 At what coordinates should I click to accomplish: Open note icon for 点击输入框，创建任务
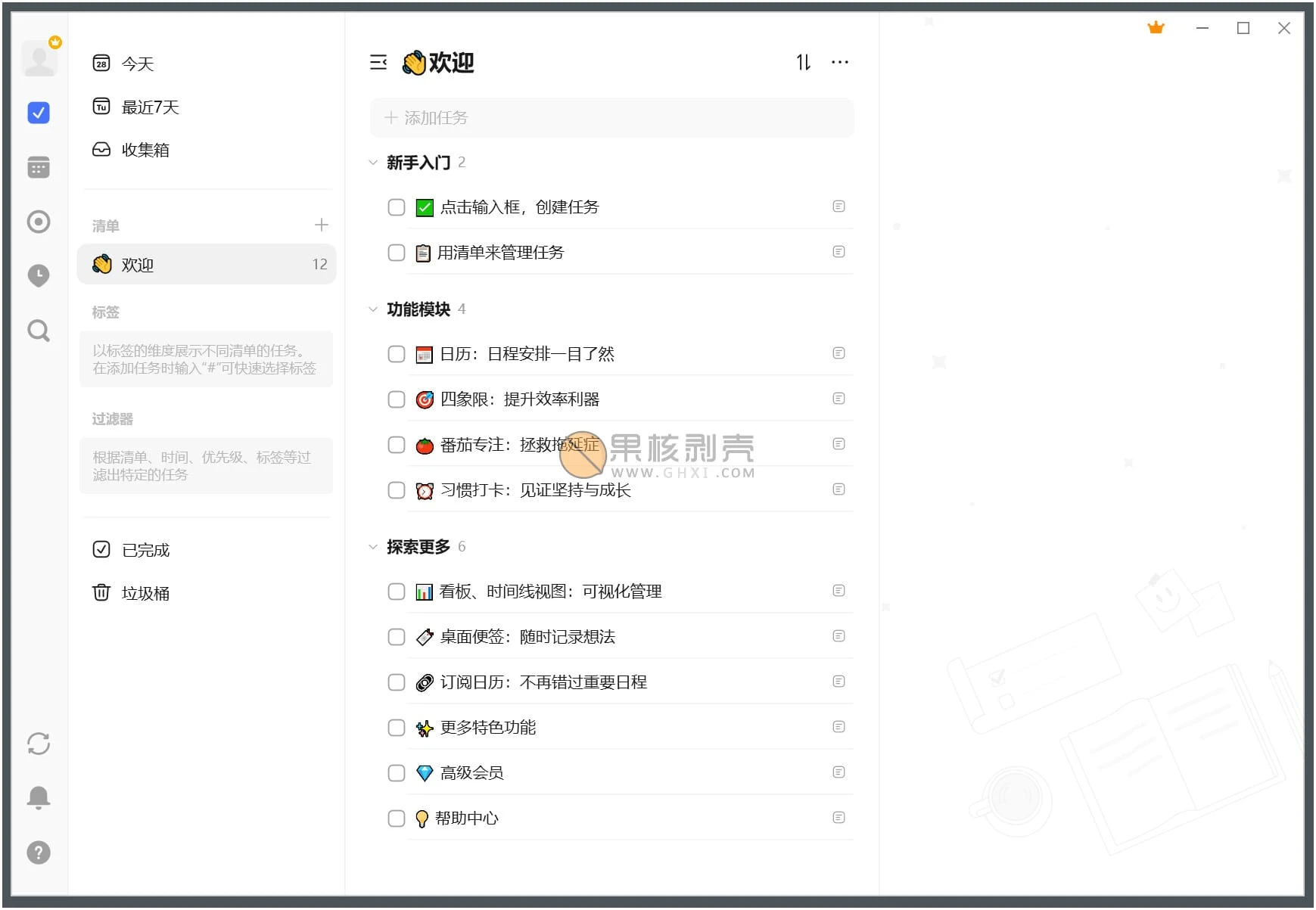pos(838,207)
